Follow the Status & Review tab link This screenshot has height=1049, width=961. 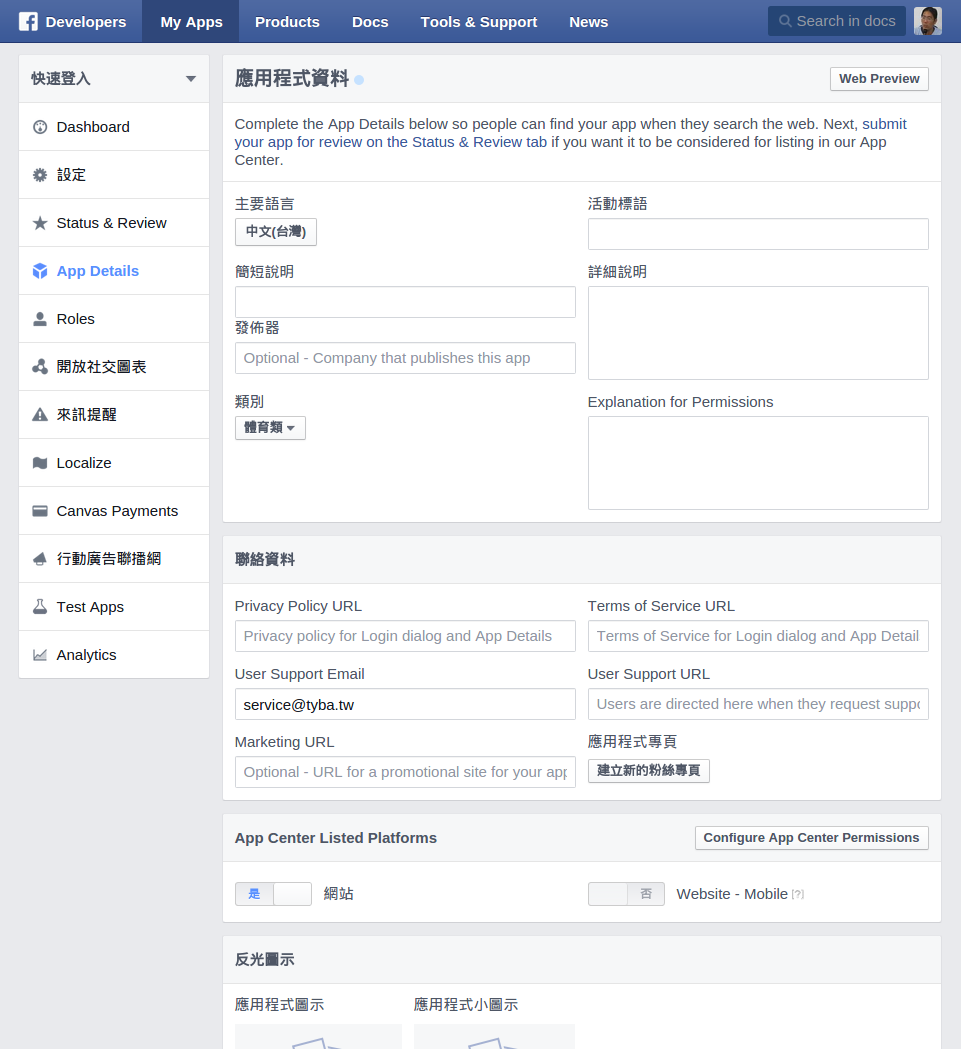click(x=479, y=142)
